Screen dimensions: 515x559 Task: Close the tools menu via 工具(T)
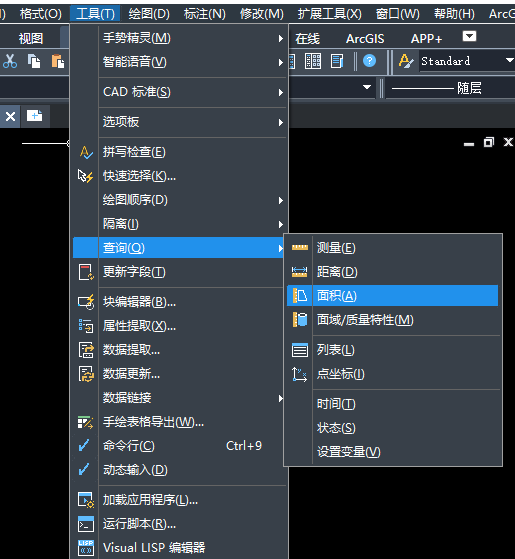(95, 14)
